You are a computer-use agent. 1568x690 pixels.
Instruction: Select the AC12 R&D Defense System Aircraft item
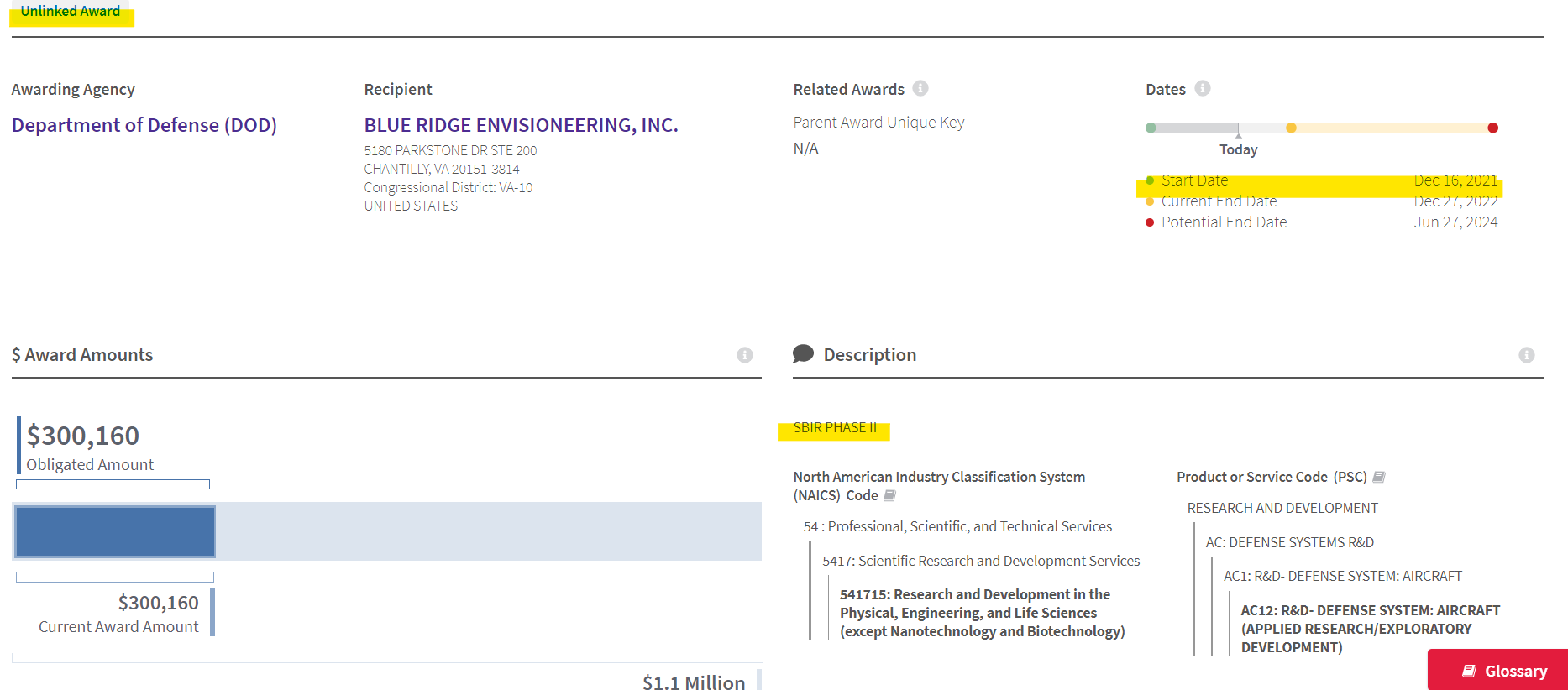(1370, 629)
